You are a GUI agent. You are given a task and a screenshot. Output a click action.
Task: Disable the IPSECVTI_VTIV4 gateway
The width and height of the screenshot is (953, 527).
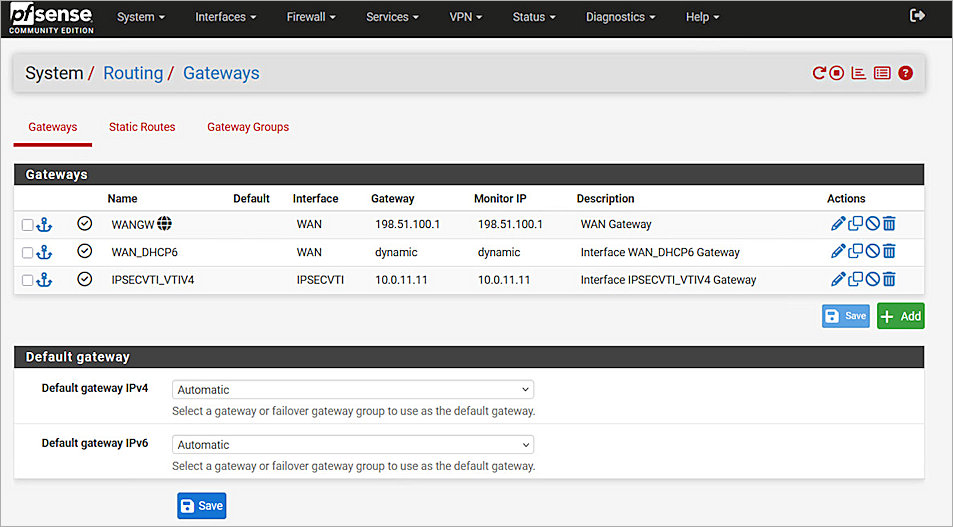[872, 279]
